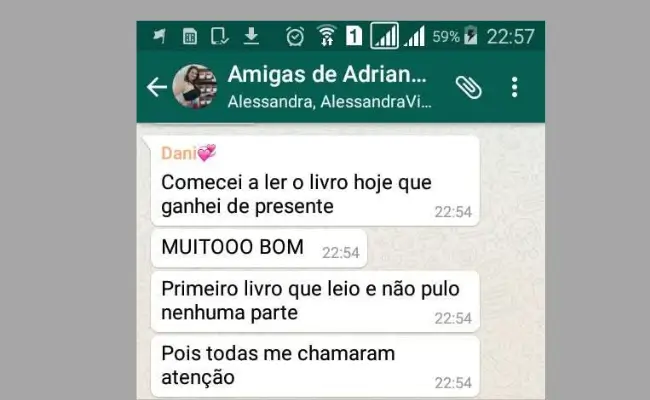Select the MUITOOO BOM message bubble
The height and width of the screenshot is (400, 650).
pyautogui.click(x=259, y=248)
